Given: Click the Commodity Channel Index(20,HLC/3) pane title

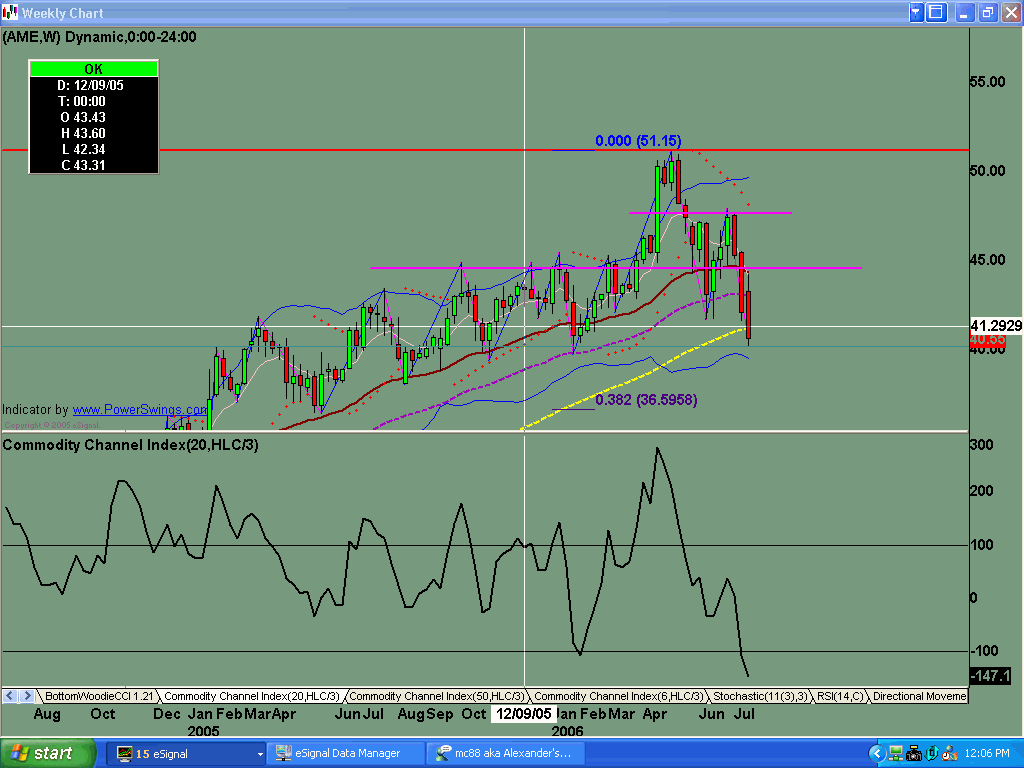Looking at the screenshot, I should 131,445.
